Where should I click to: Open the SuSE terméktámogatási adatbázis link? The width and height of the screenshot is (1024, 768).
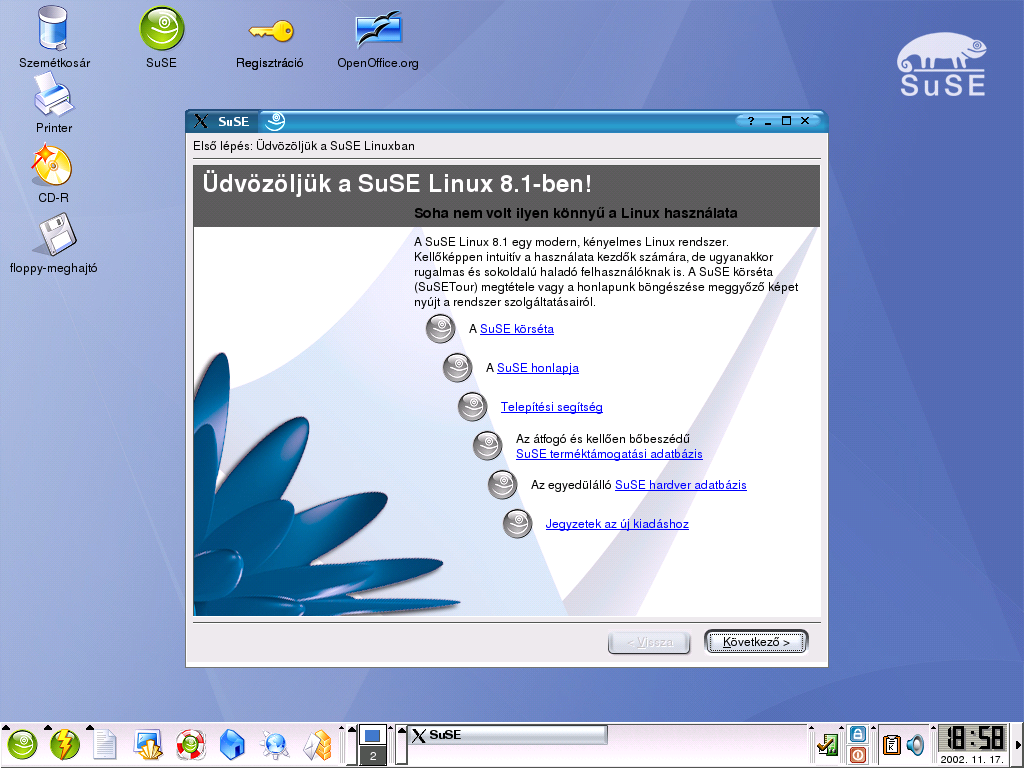click(609, 454)
